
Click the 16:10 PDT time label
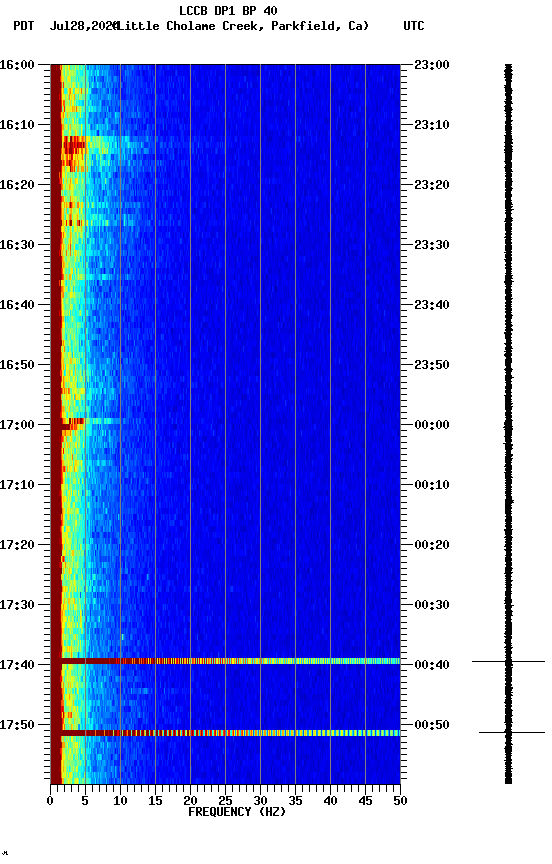tap(17, 125)
